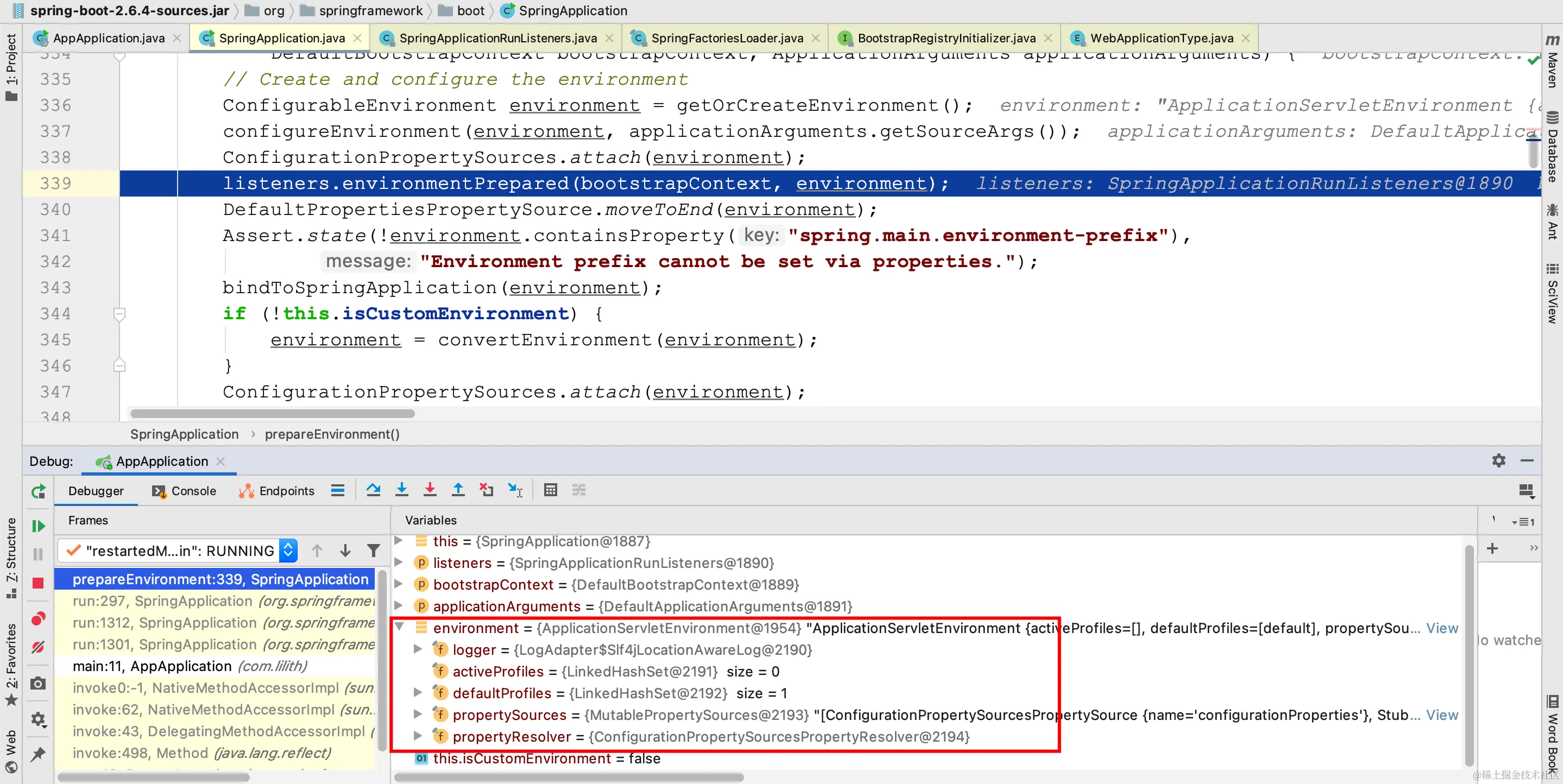
Task: Open the thread selector dropdown
Action: coord(289,551)
